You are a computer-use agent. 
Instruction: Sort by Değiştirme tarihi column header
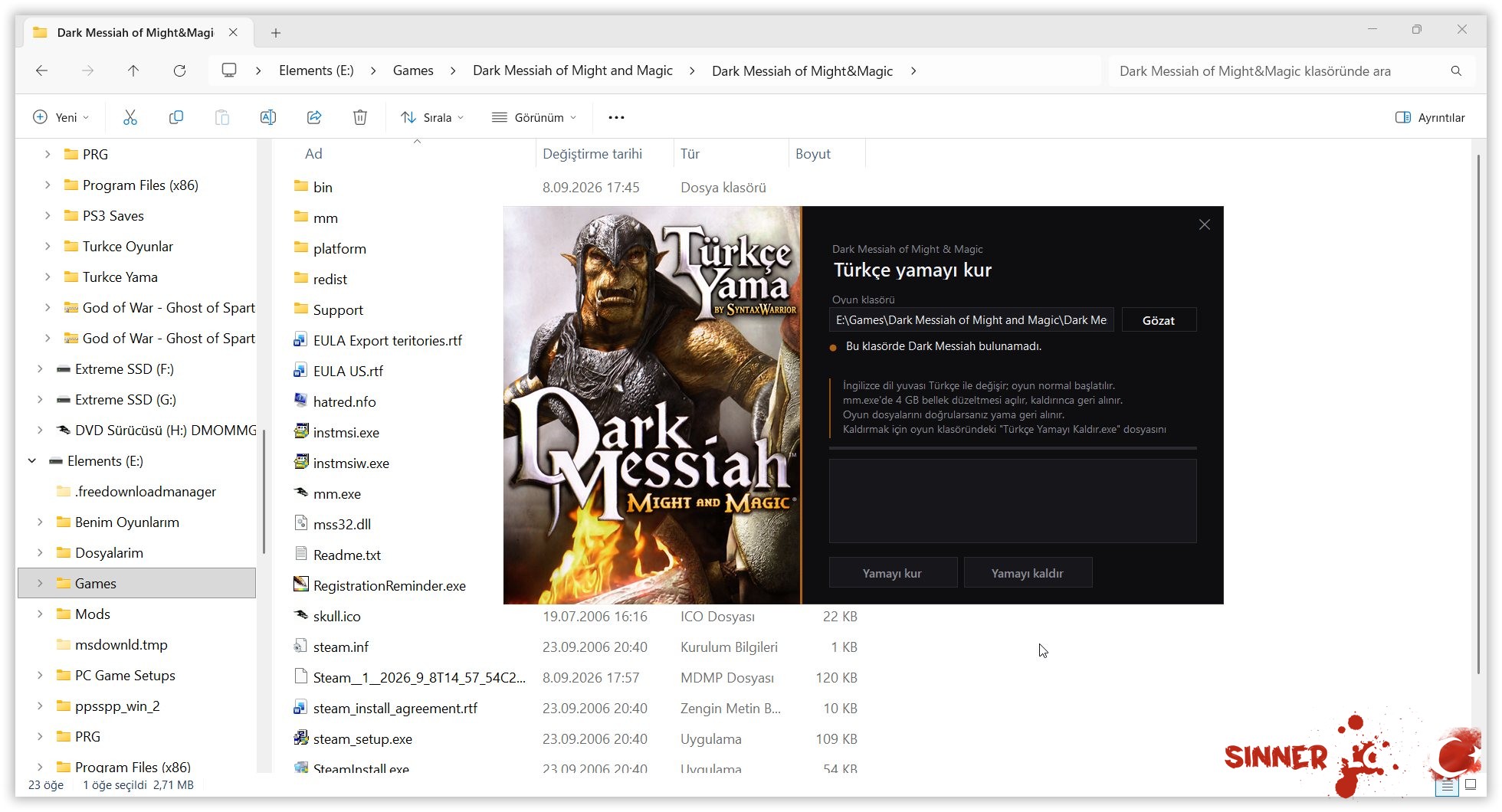[592, 153]
